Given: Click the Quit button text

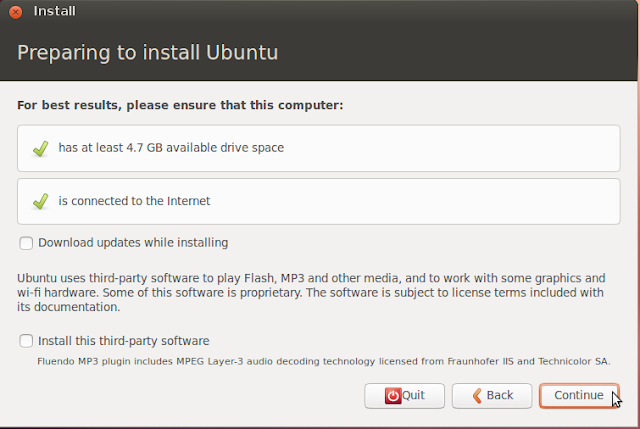Looking at the screenshot, I should click(x=413, y=395).
